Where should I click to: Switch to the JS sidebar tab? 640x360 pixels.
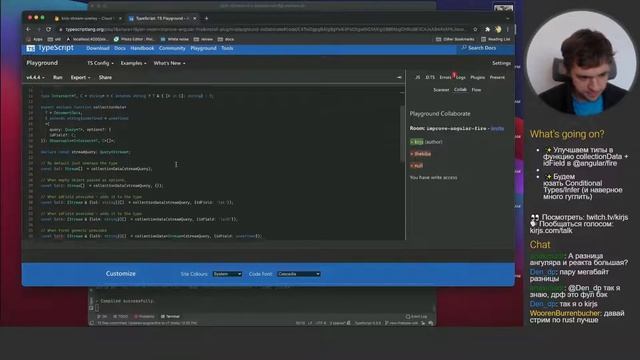click(418, 77)
